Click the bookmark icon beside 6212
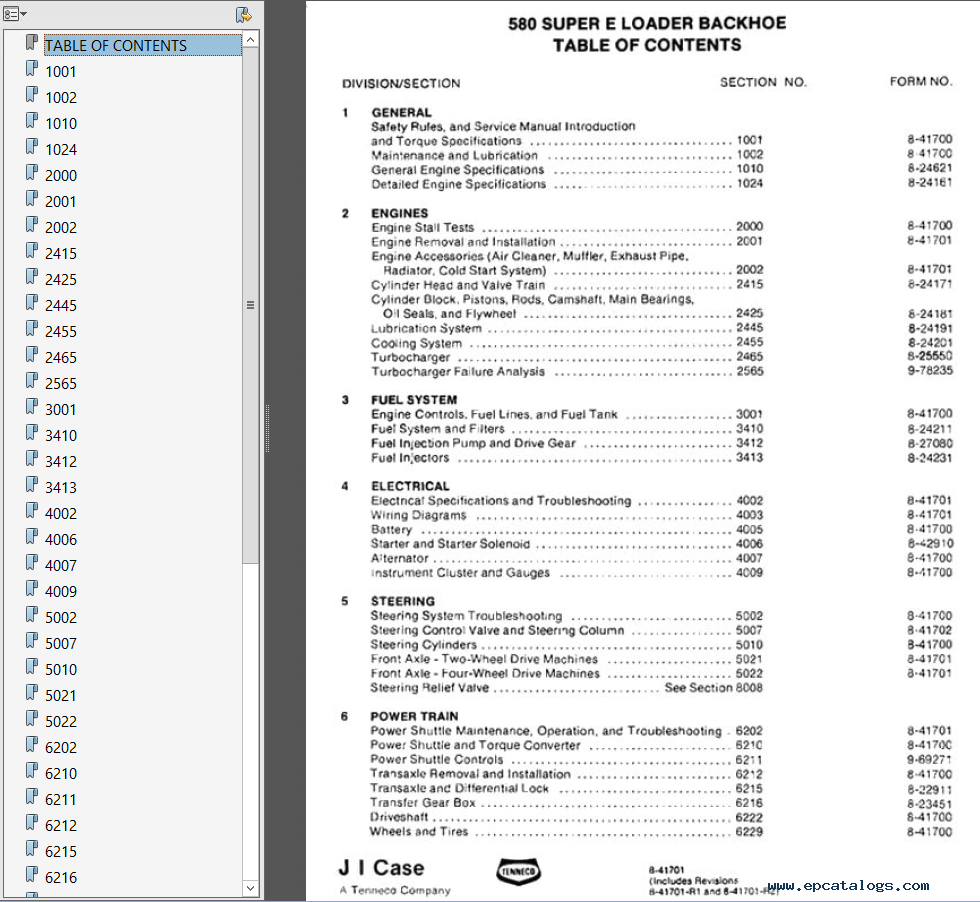The height and width of the screenshot is (902, 980). 32,822
